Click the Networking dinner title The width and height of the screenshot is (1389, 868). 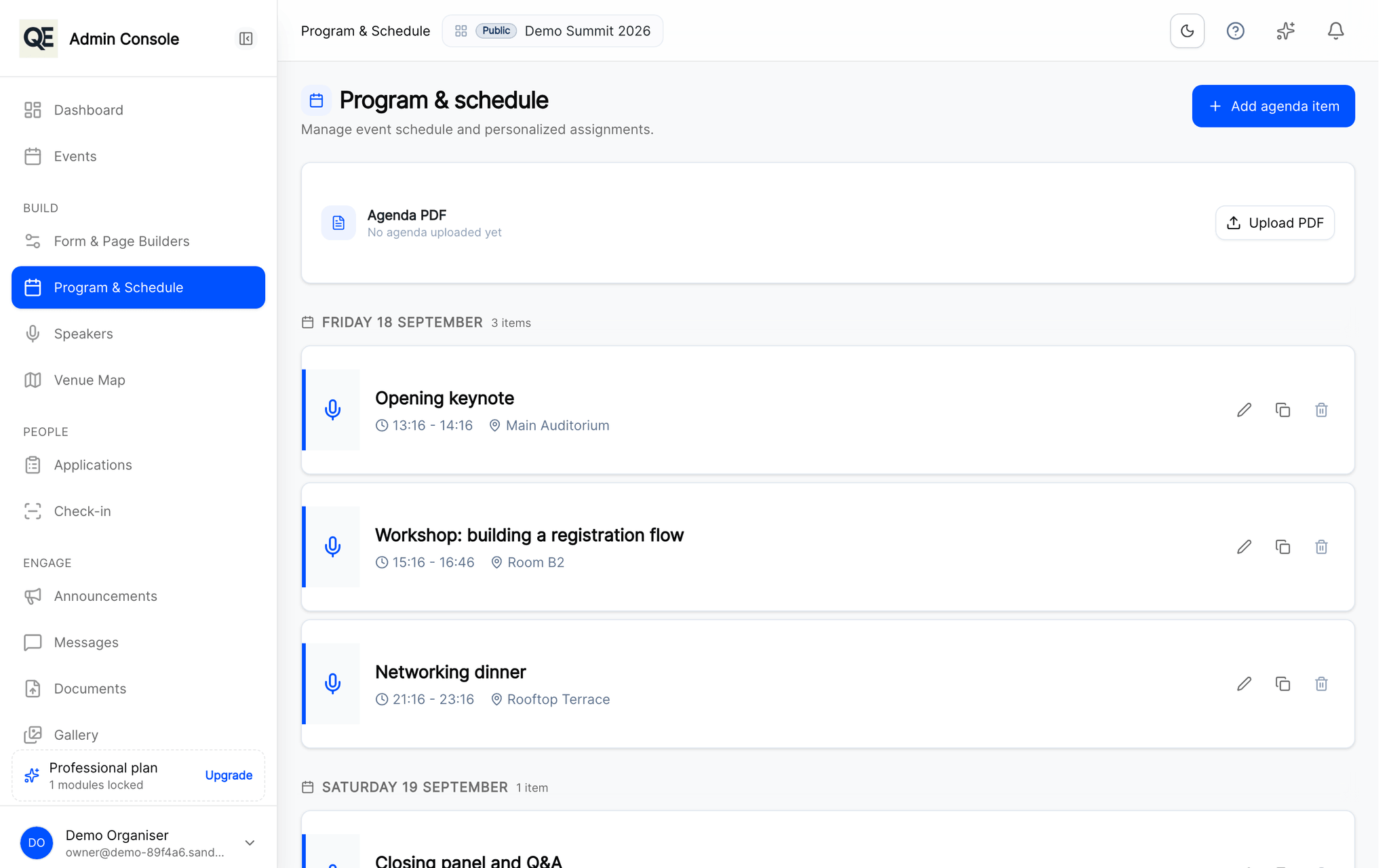point(450,672)
